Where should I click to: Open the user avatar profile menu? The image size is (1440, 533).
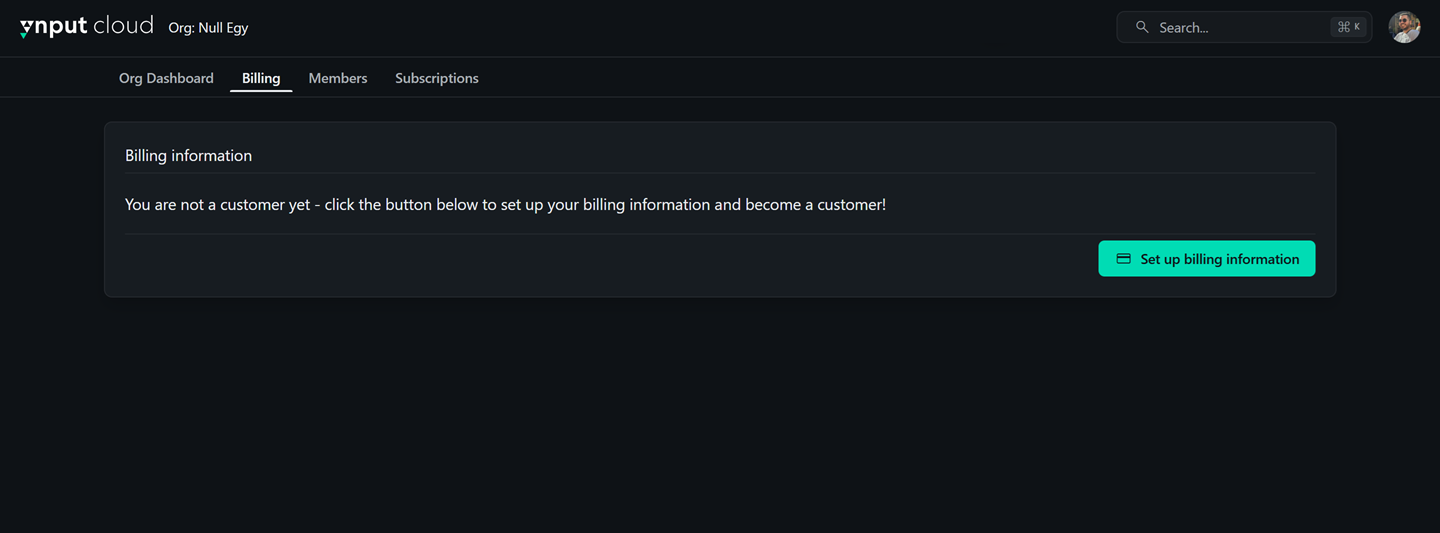coord(1404,27)
